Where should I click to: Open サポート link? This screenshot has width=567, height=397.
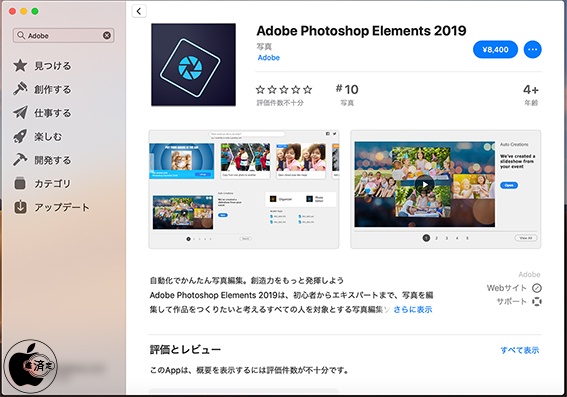point(512,301)
